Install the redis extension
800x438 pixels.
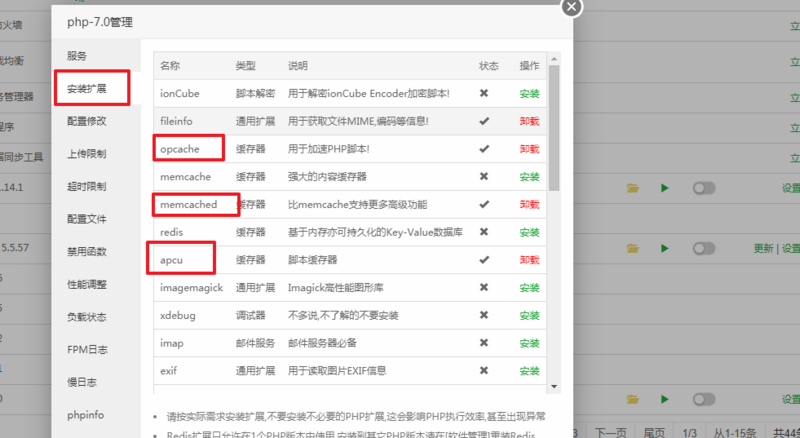point(529,232)
